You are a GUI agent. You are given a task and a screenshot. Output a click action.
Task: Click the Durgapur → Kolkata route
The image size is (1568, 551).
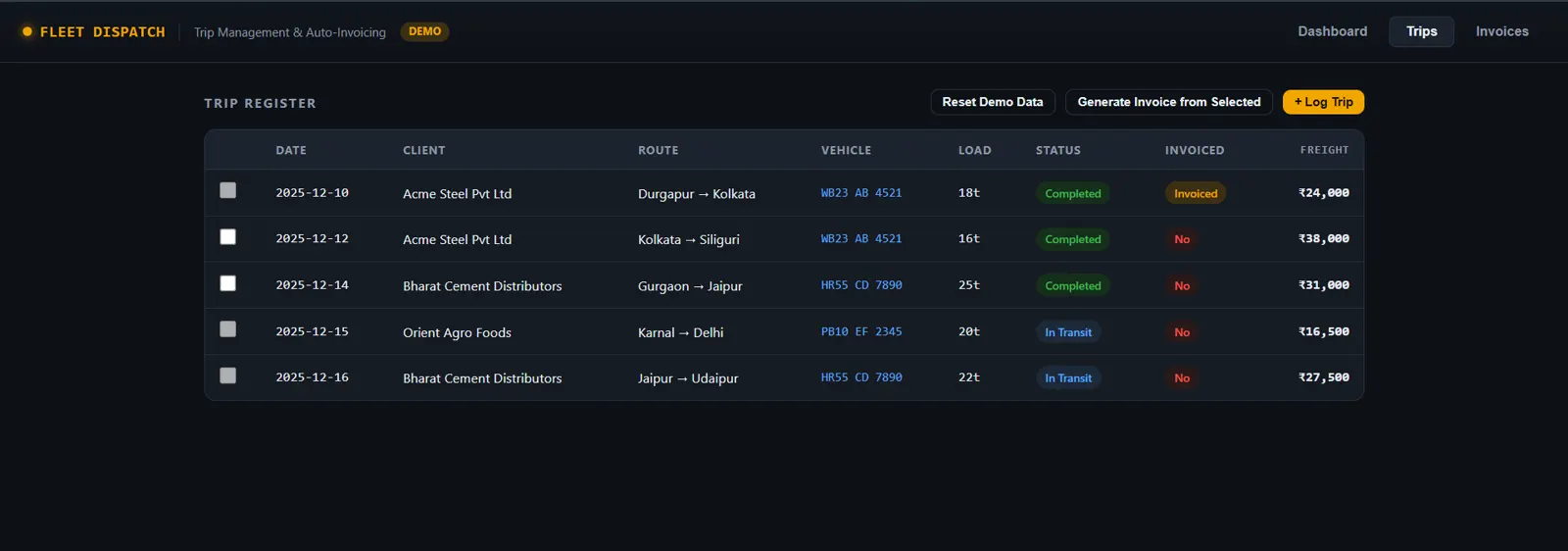click(x=697, y=194)
